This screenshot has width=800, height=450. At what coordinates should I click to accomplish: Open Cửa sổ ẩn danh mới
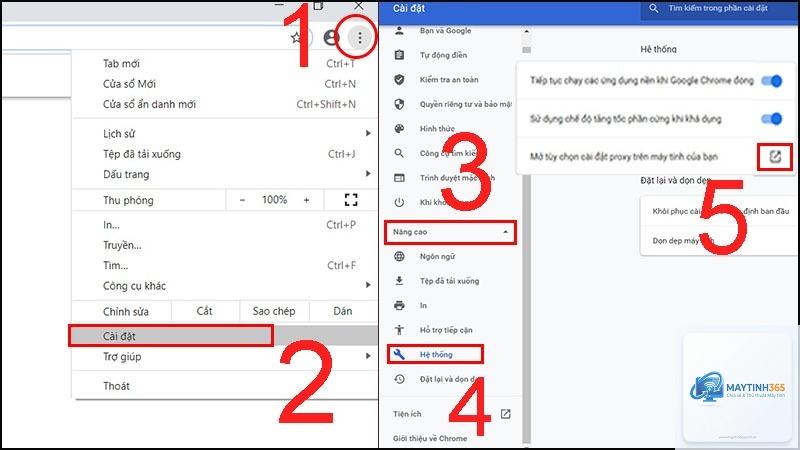224,105
